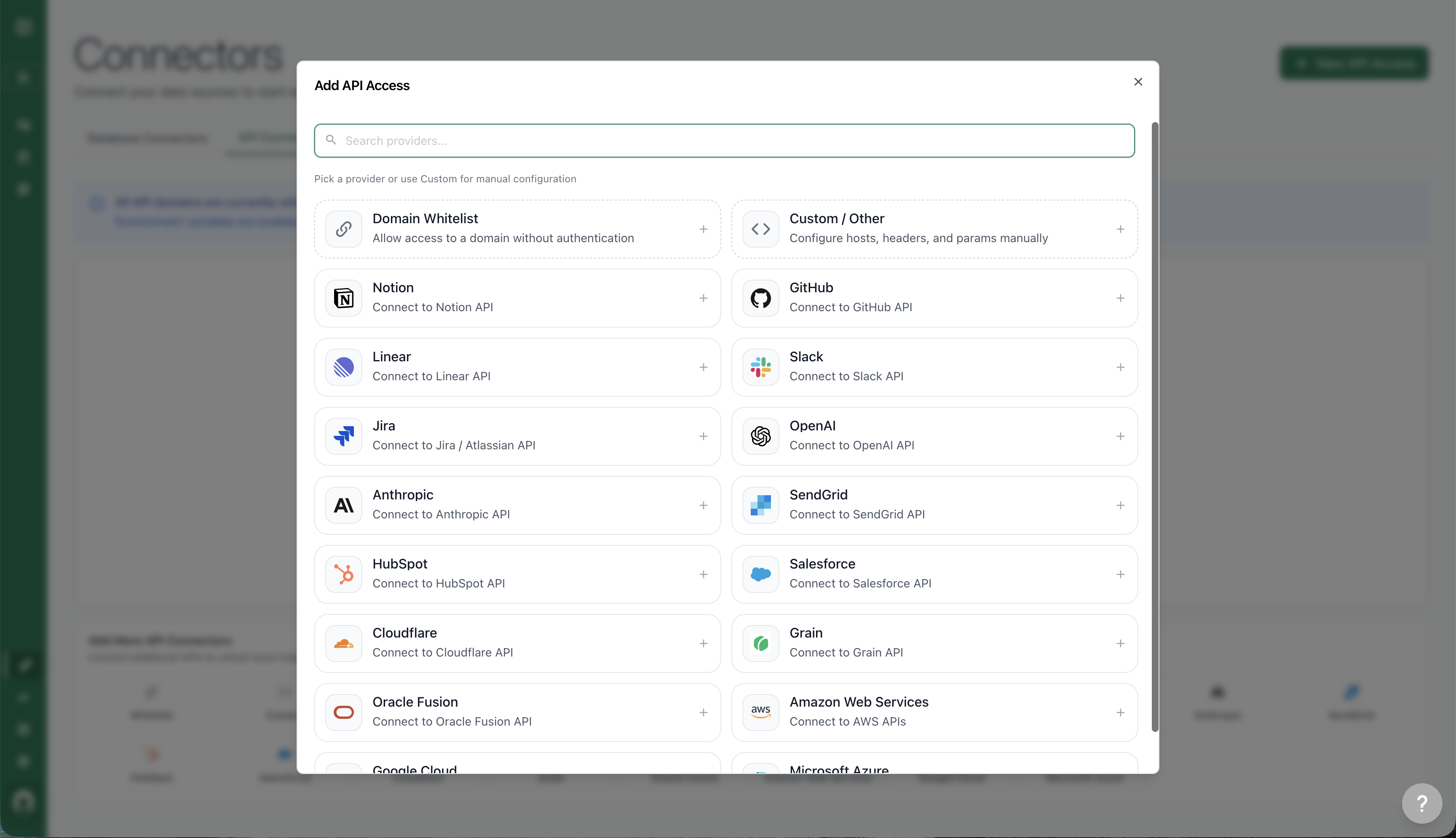
Task: Click the Google Cloud card title
Action: point(415,769)
